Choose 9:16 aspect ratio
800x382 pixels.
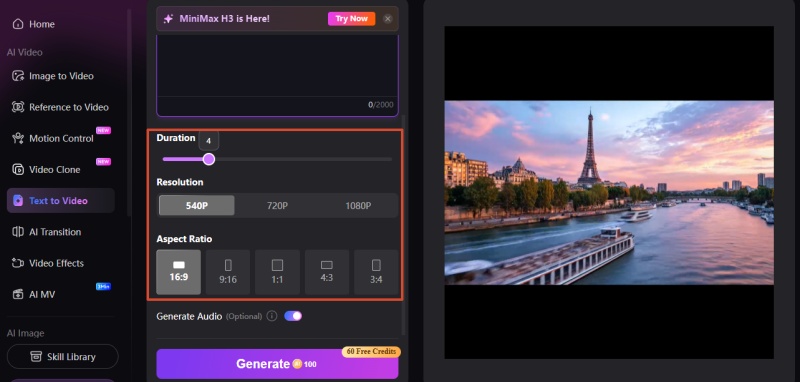[228, 272]
